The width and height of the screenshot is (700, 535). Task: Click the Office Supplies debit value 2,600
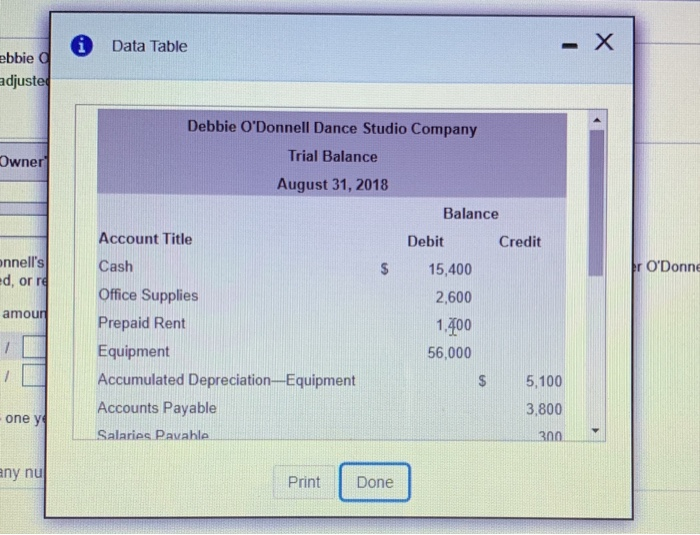454,297
